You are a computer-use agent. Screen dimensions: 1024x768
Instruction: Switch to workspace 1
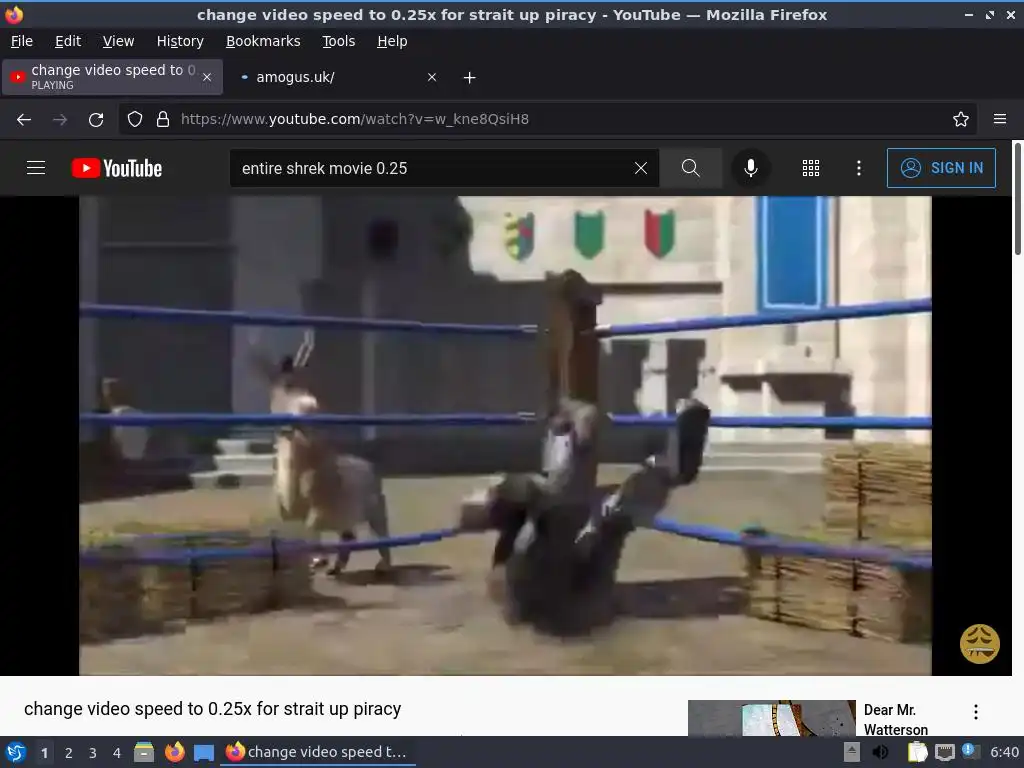coord(44,753)
